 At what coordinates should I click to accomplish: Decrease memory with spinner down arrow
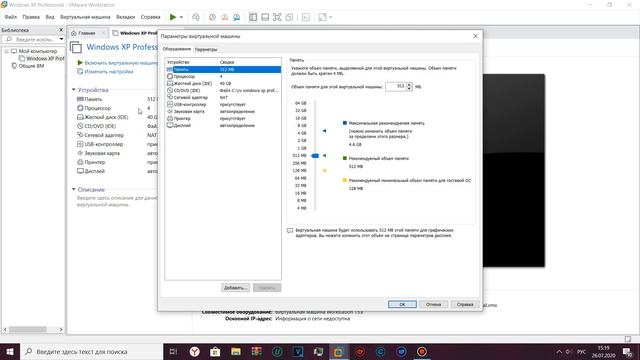point(409,89)
